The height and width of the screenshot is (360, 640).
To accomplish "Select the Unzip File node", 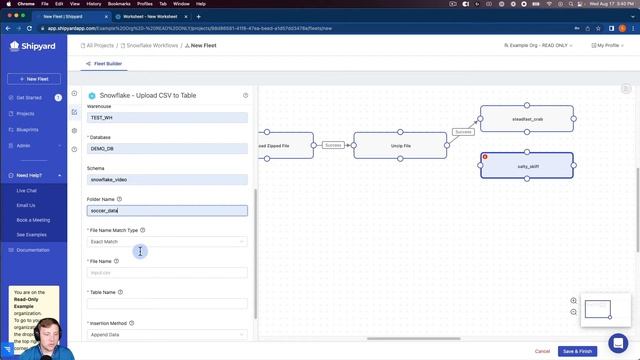I will [400, 145].
